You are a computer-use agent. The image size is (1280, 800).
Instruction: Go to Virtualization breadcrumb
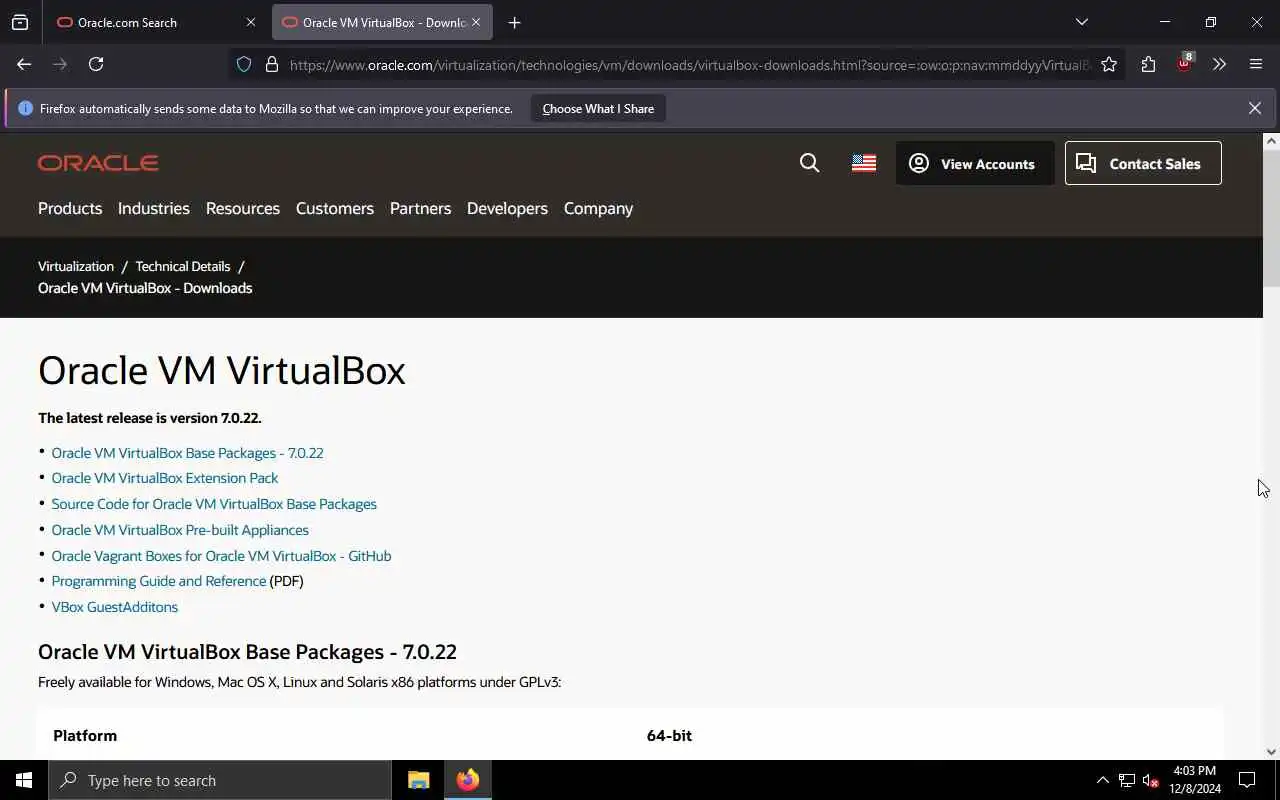pyautogui.click(x=76, y=266)
